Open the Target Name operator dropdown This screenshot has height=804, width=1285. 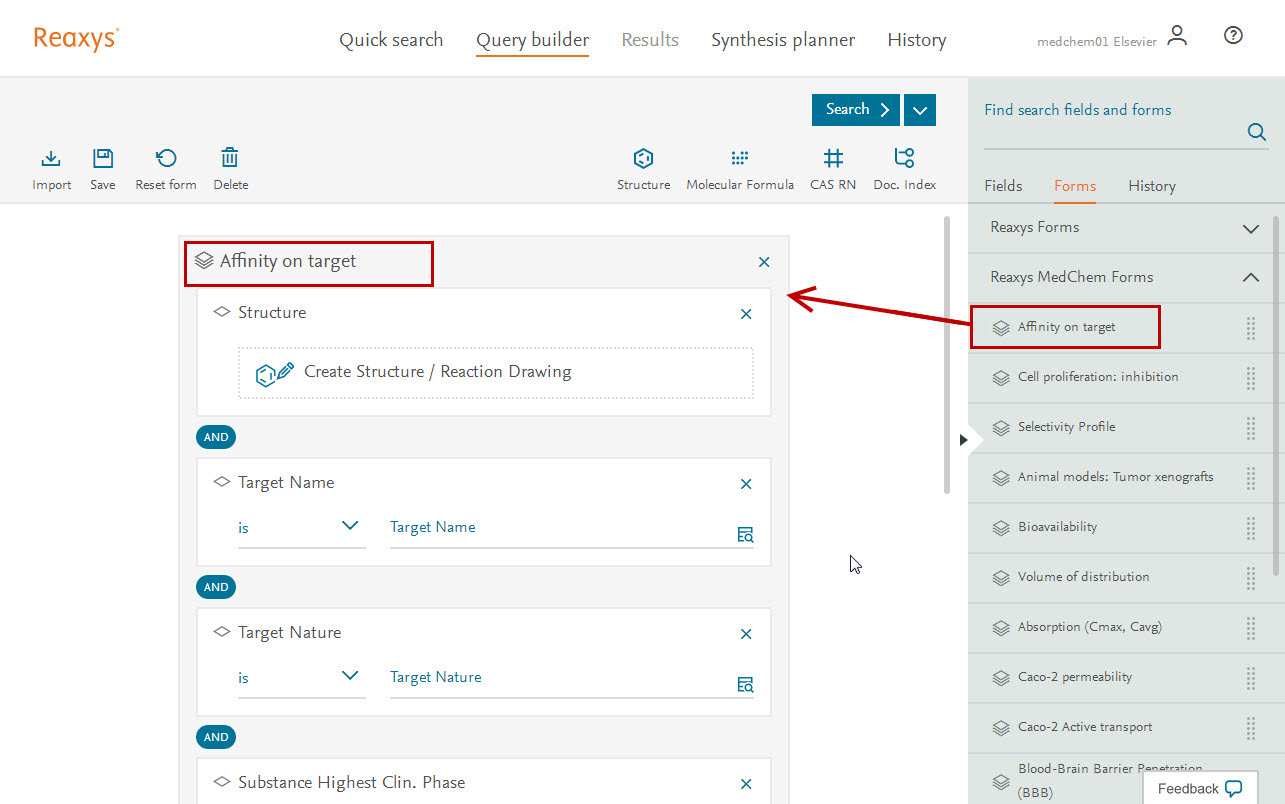(350, 526)
